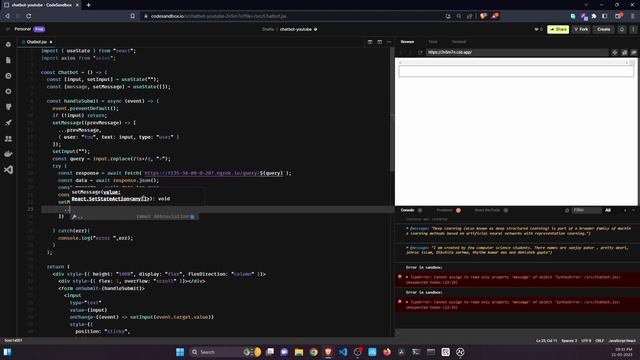
Task: Click the preview URL address field
Action: coord(518,52)
